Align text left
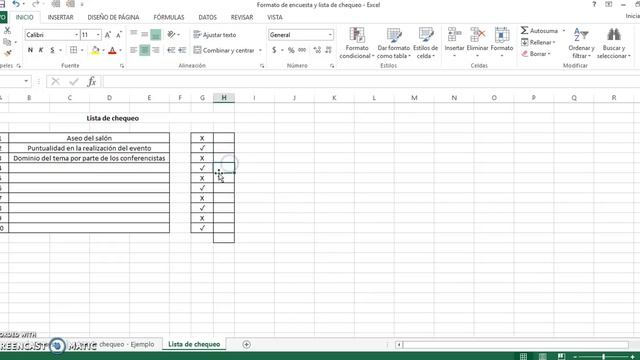The width and height of the screenshot is (640, 360). click(133, 50)
